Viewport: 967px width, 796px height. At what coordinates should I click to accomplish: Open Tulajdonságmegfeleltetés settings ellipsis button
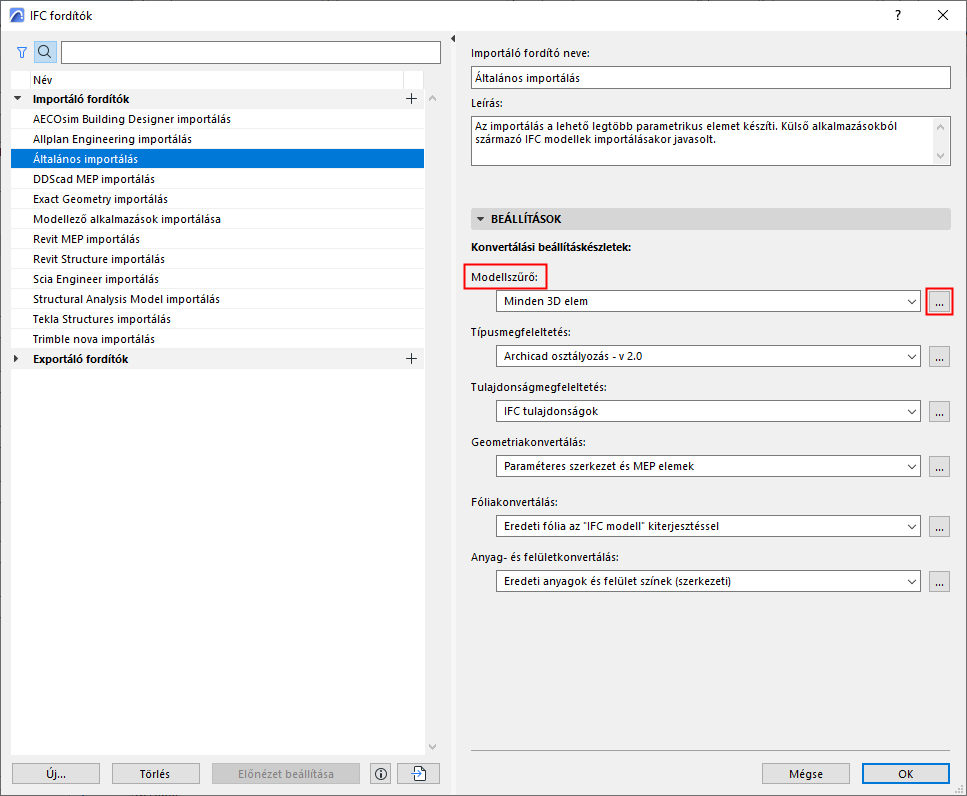tap(939, 411)
